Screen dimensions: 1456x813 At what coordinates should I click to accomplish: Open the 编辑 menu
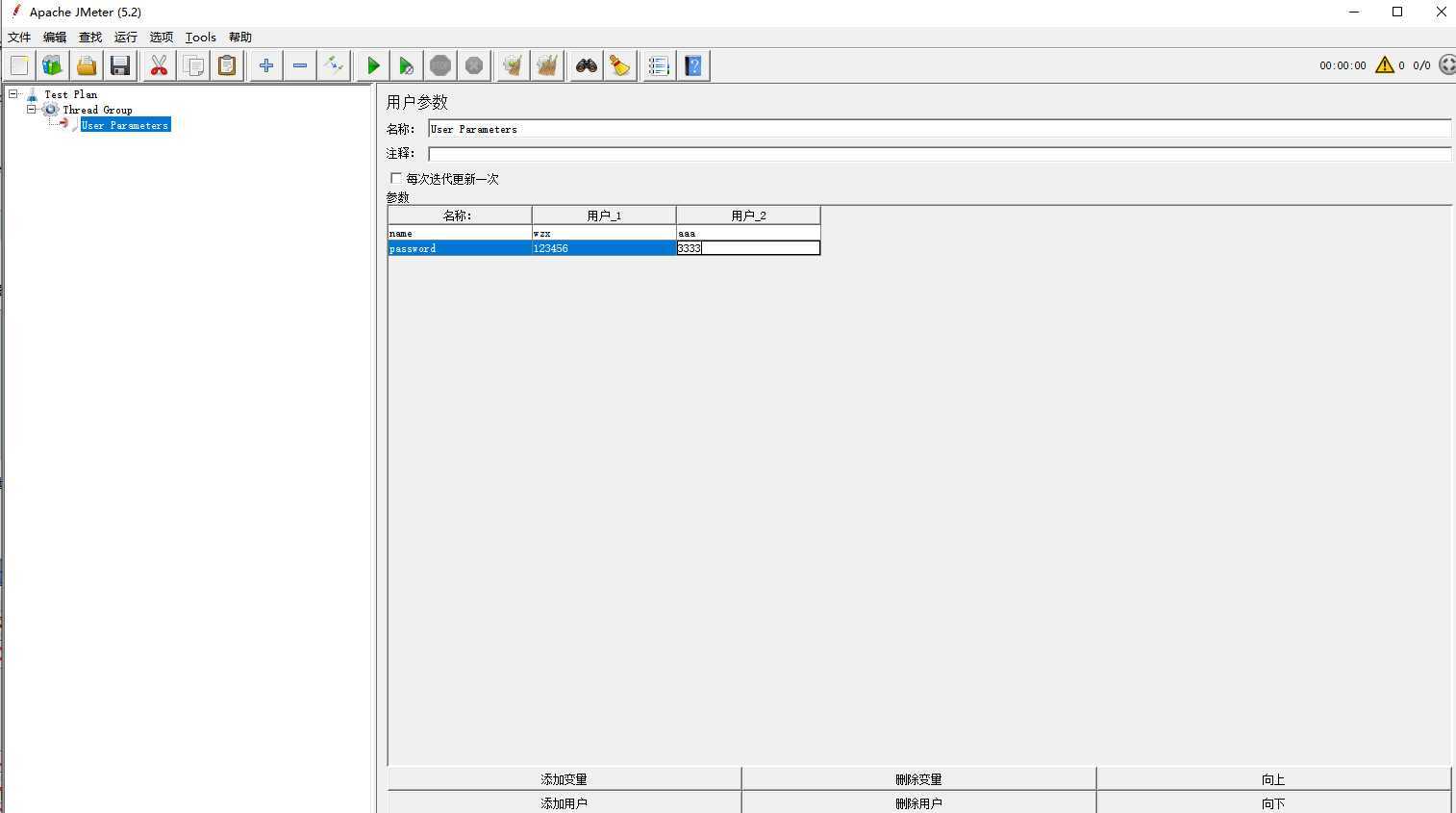(x=55, y=38)
